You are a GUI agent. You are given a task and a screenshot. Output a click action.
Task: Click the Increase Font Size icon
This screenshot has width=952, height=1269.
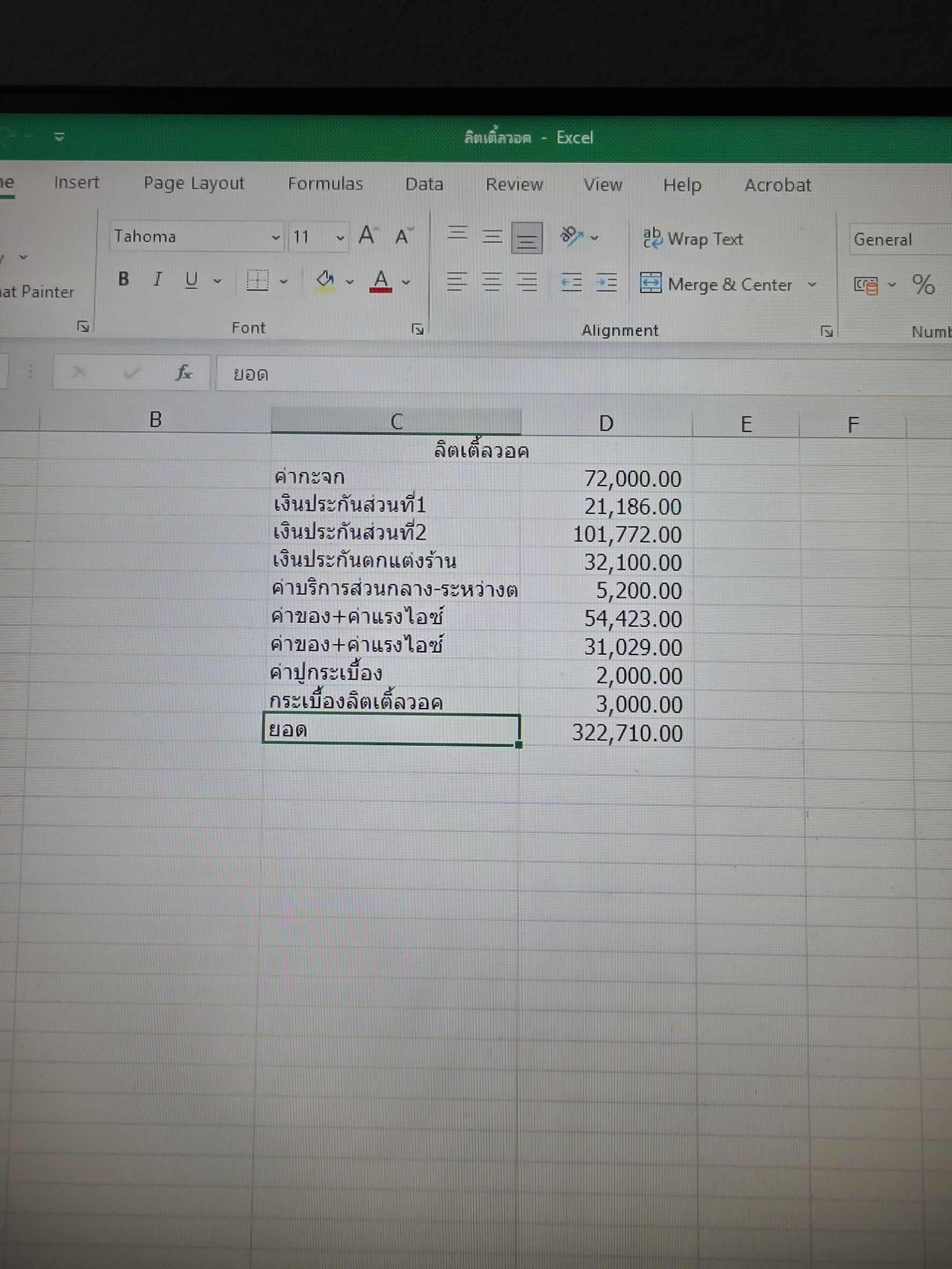click(367, 236)
